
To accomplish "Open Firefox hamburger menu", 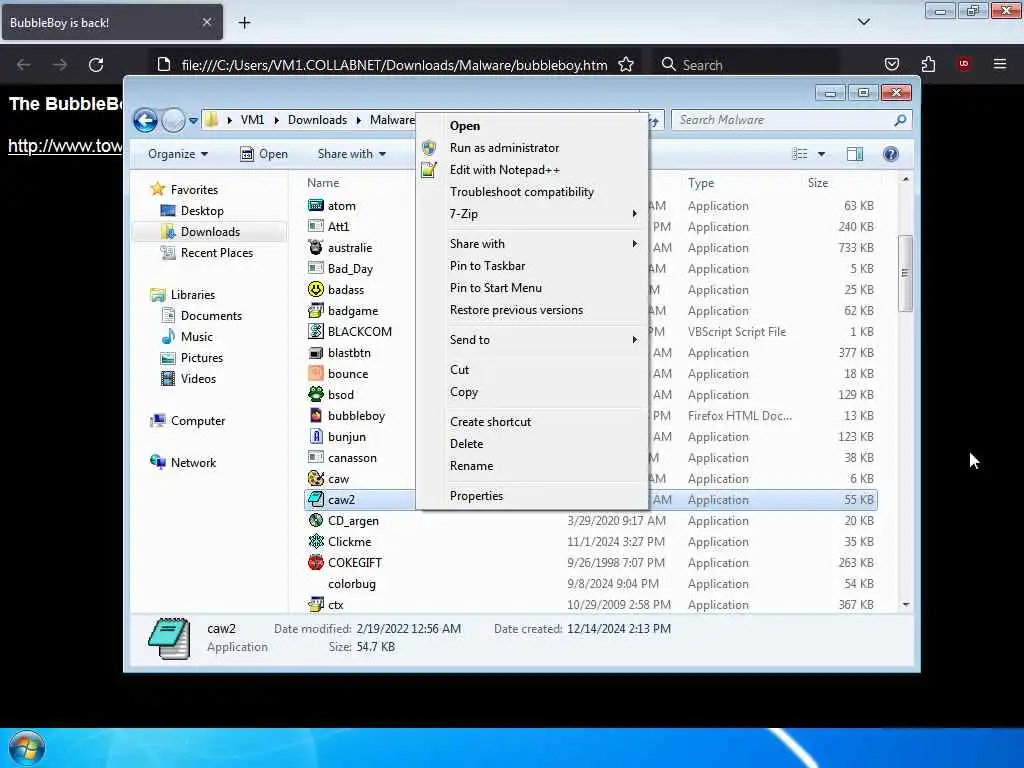I will point(999,64).
